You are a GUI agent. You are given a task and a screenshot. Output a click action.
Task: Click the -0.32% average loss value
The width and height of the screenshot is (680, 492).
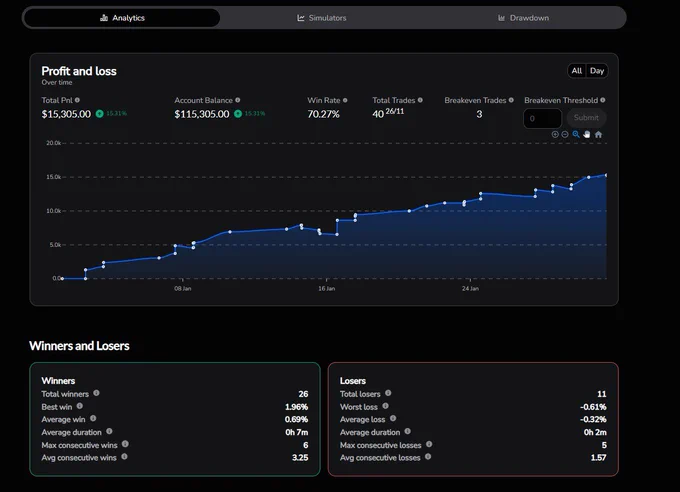tap(593, 420)
